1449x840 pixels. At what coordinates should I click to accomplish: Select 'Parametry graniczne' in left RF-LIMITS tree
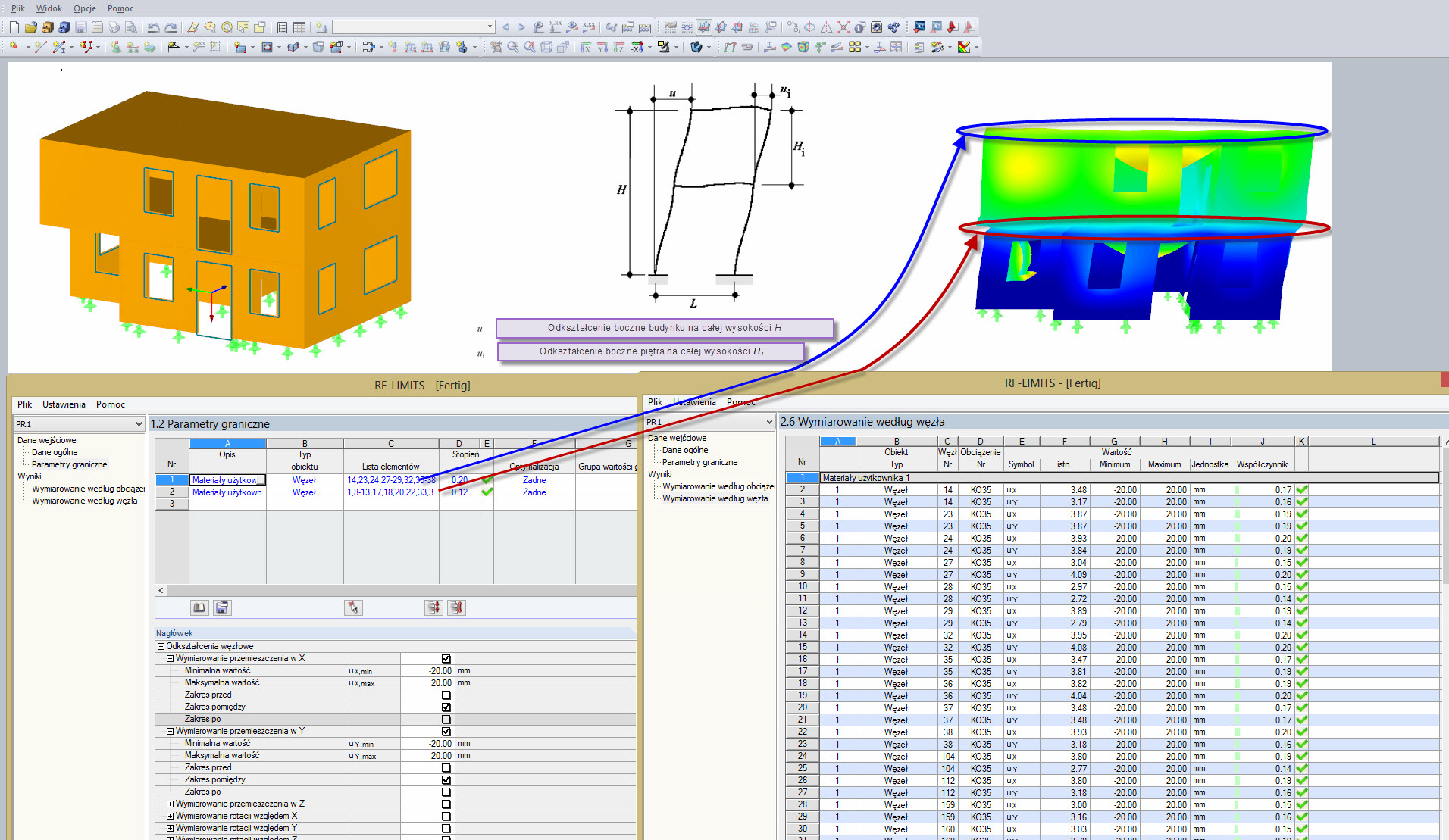[x=70, y=464]
